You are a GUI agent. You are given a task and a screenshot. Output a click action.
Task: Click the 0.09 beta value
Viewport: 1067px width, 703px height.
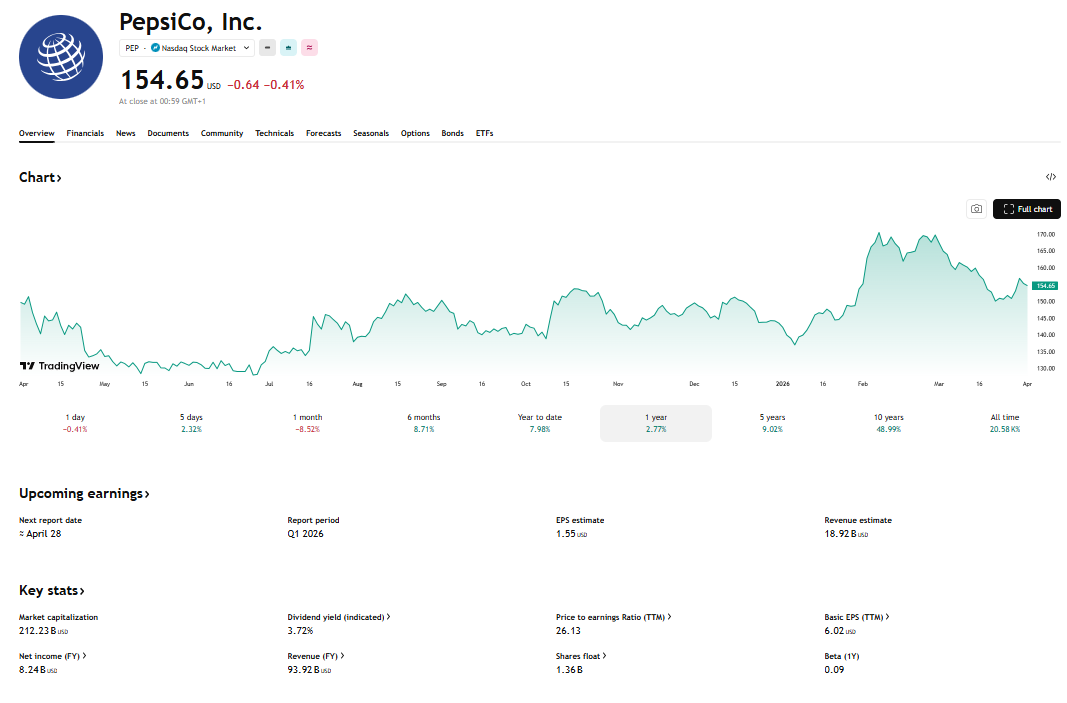tap(834, 670)
